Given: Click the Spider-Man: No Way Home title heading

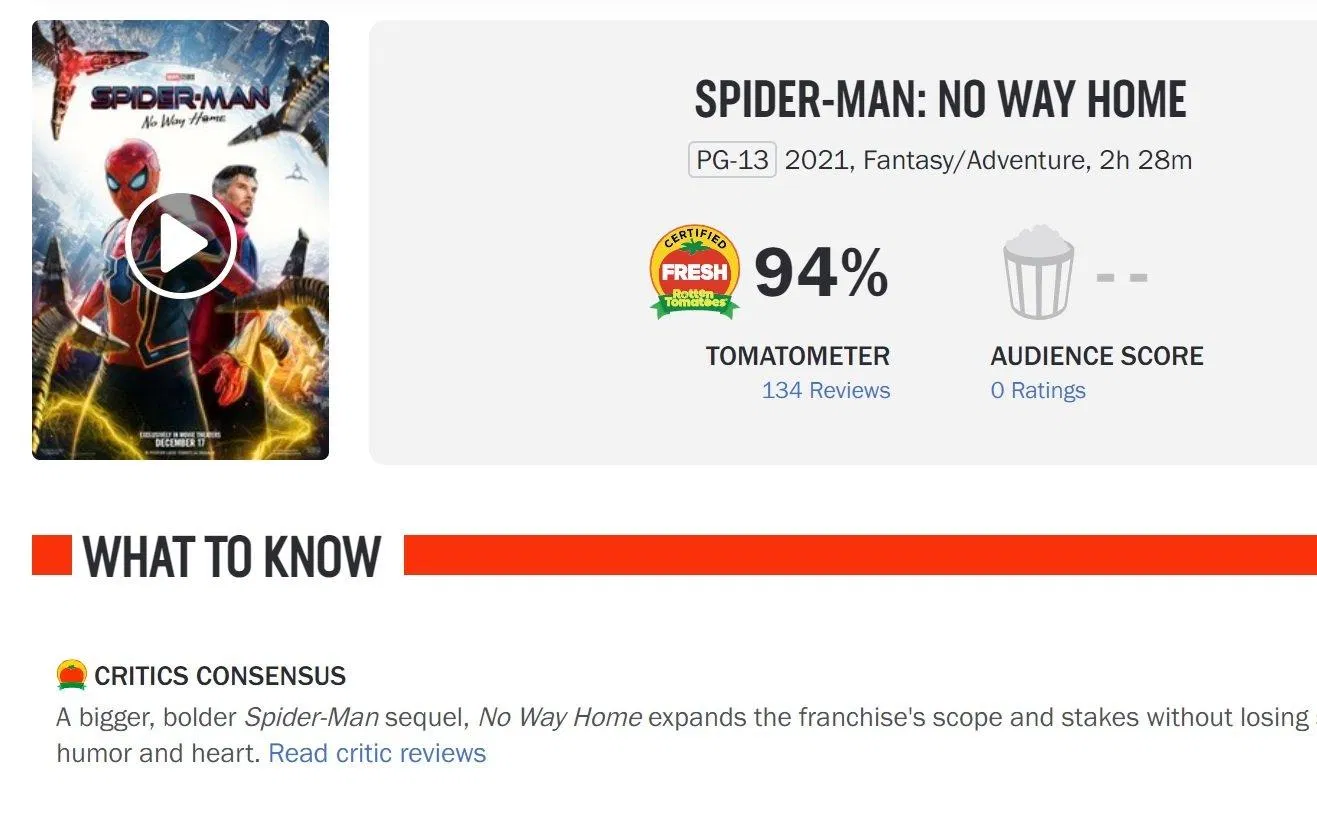Looking at the screenshot, I should 940,100.
